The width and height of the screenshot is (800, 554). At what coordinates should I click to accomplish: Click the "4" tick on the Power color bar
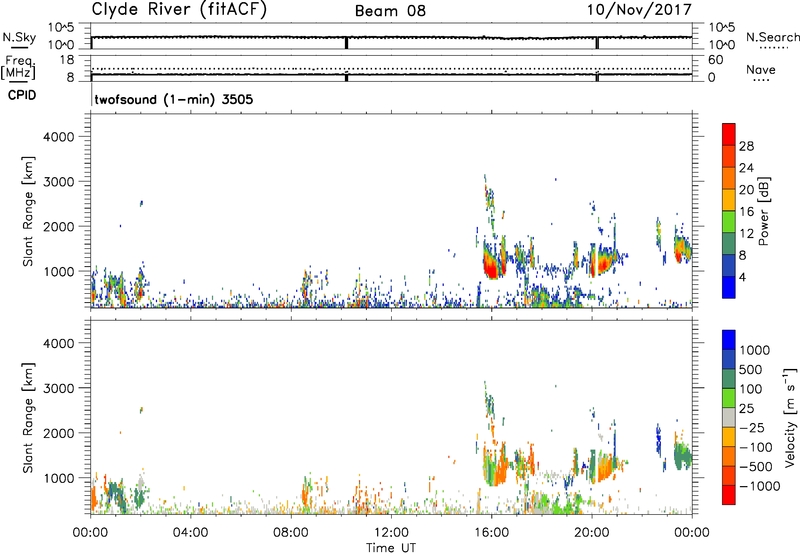[x=743, y=278]
